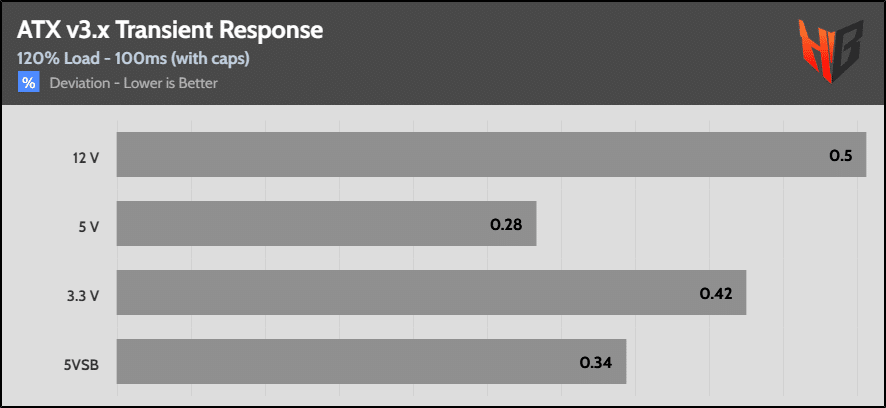Click the 5VSB axis label
The image size is (886, 408).
point(81,365)
